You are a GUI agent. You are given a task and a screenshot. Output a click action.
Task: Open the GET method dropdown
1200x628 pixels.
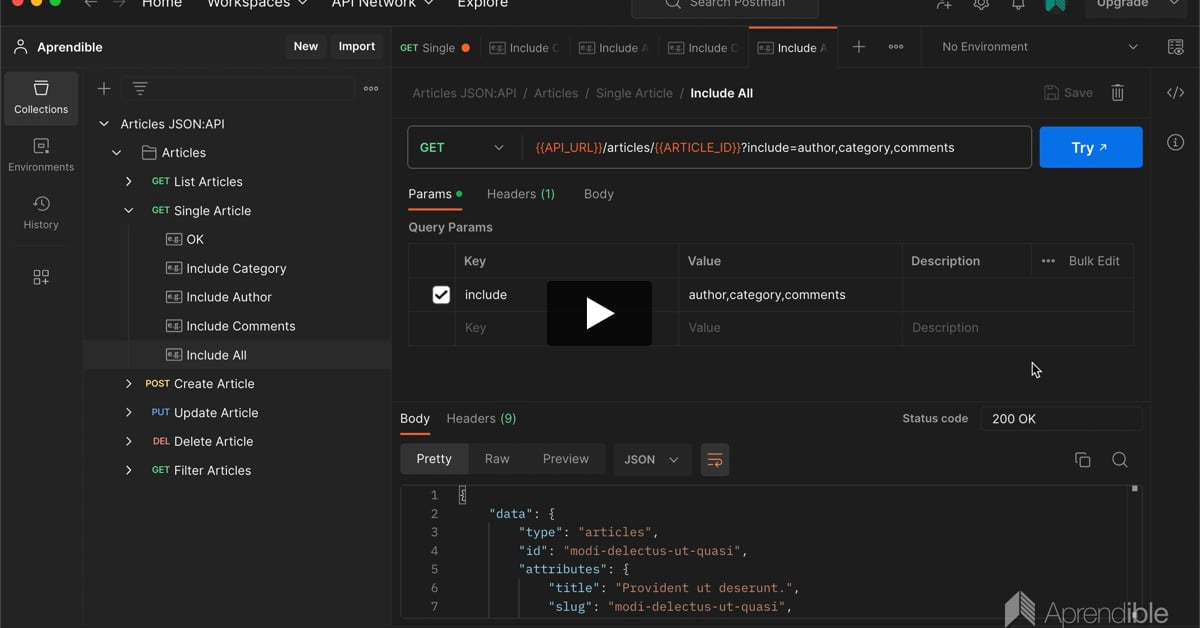point(464,148)
